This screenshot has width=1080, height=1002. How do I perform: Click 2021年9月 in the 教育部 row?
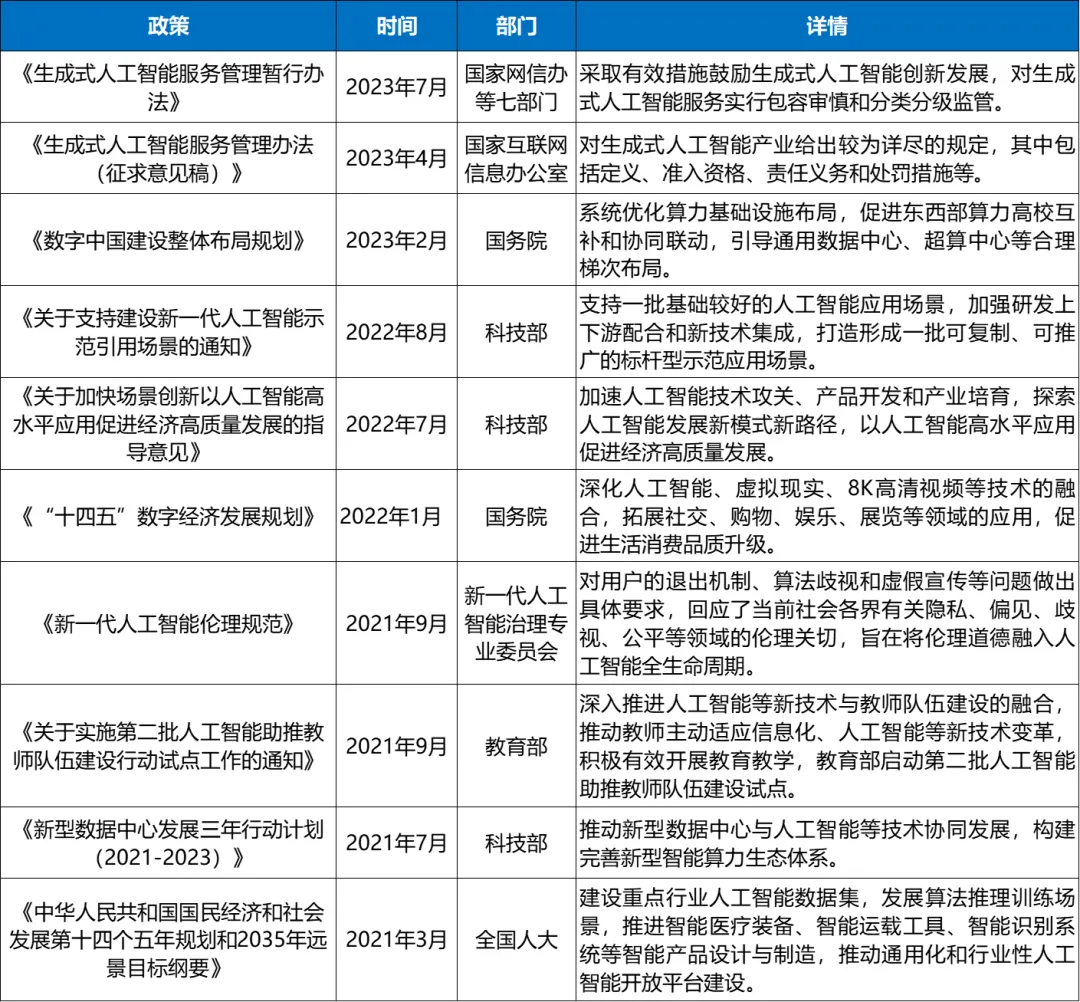point(397,746)
